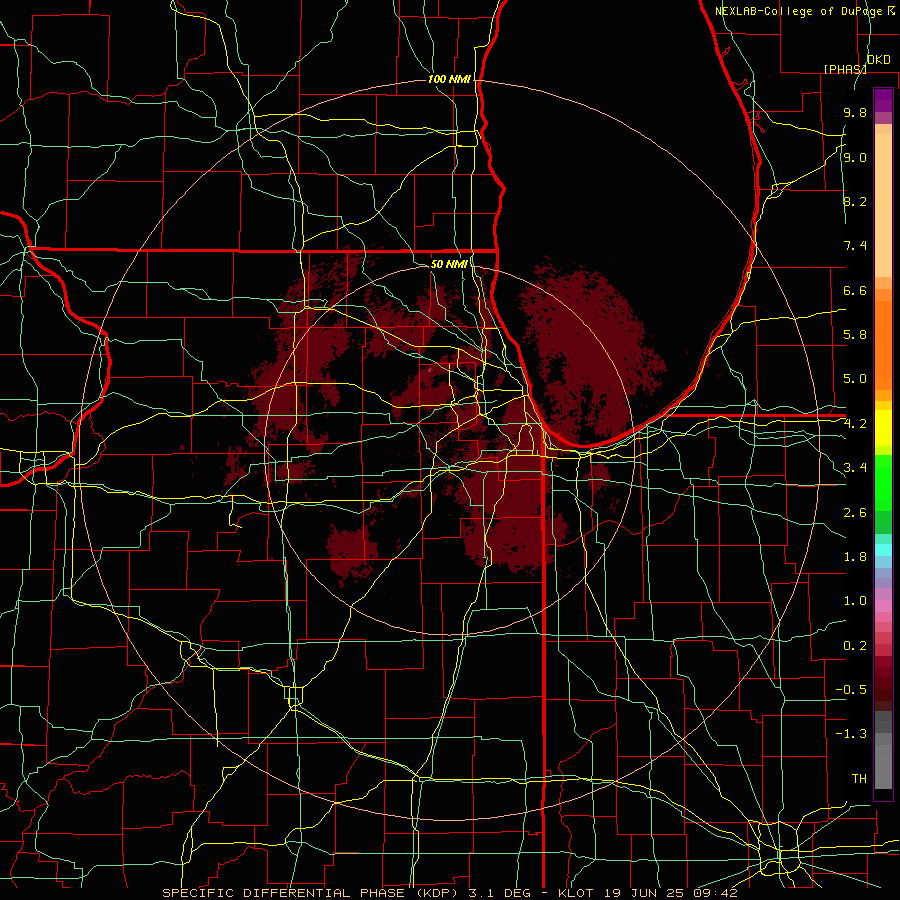Click the 8.2 value on the color scale
Image resolution: width=900 pixels, height=900 pixels.
[855, 201]
